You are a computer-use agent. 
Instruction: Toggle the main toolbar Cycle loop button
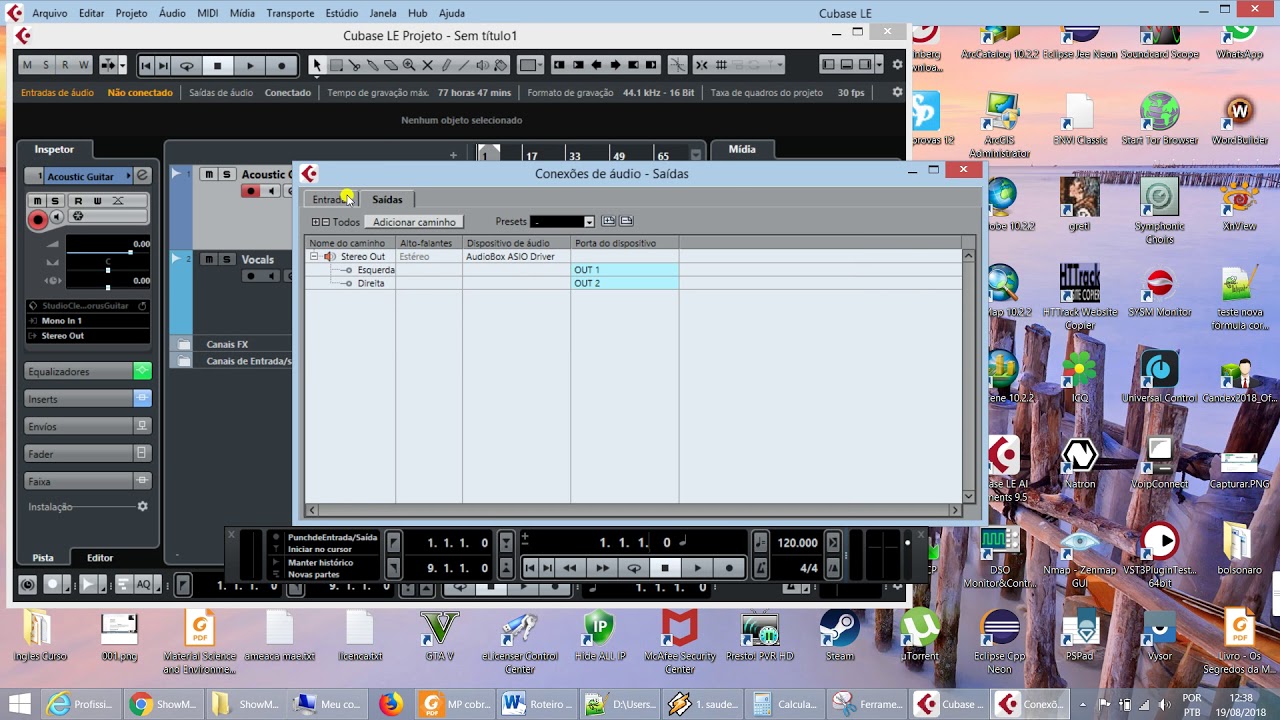click(186, 66)
